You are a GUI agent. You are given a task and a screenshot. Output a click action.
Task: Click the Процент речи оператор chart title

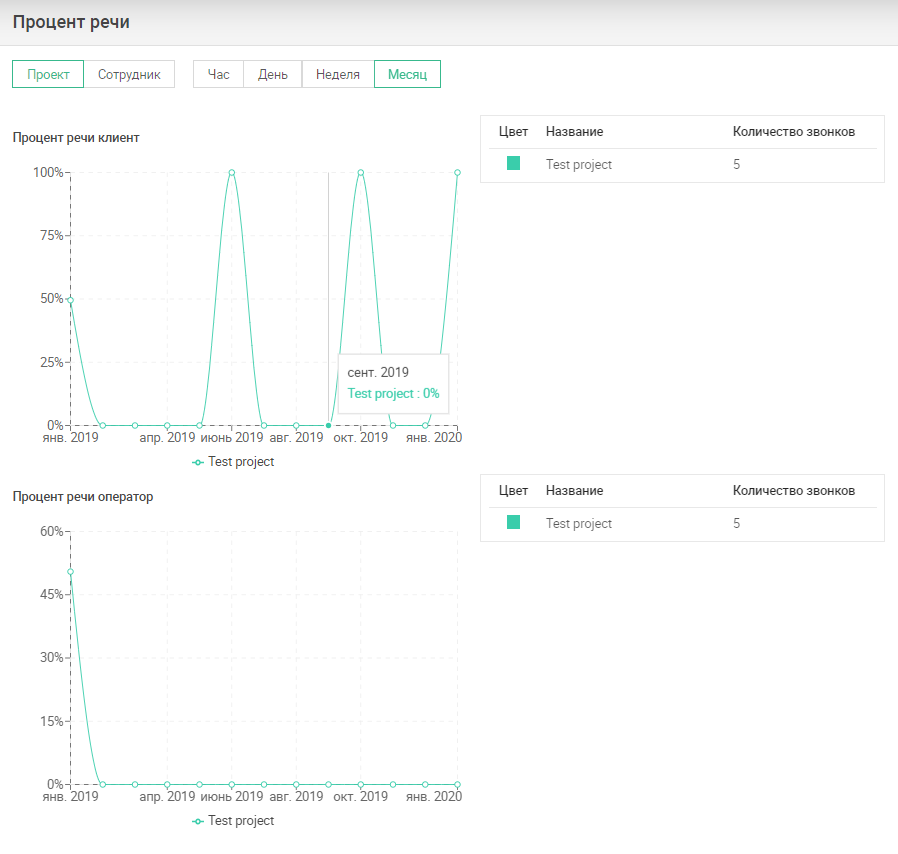(83, 497)
